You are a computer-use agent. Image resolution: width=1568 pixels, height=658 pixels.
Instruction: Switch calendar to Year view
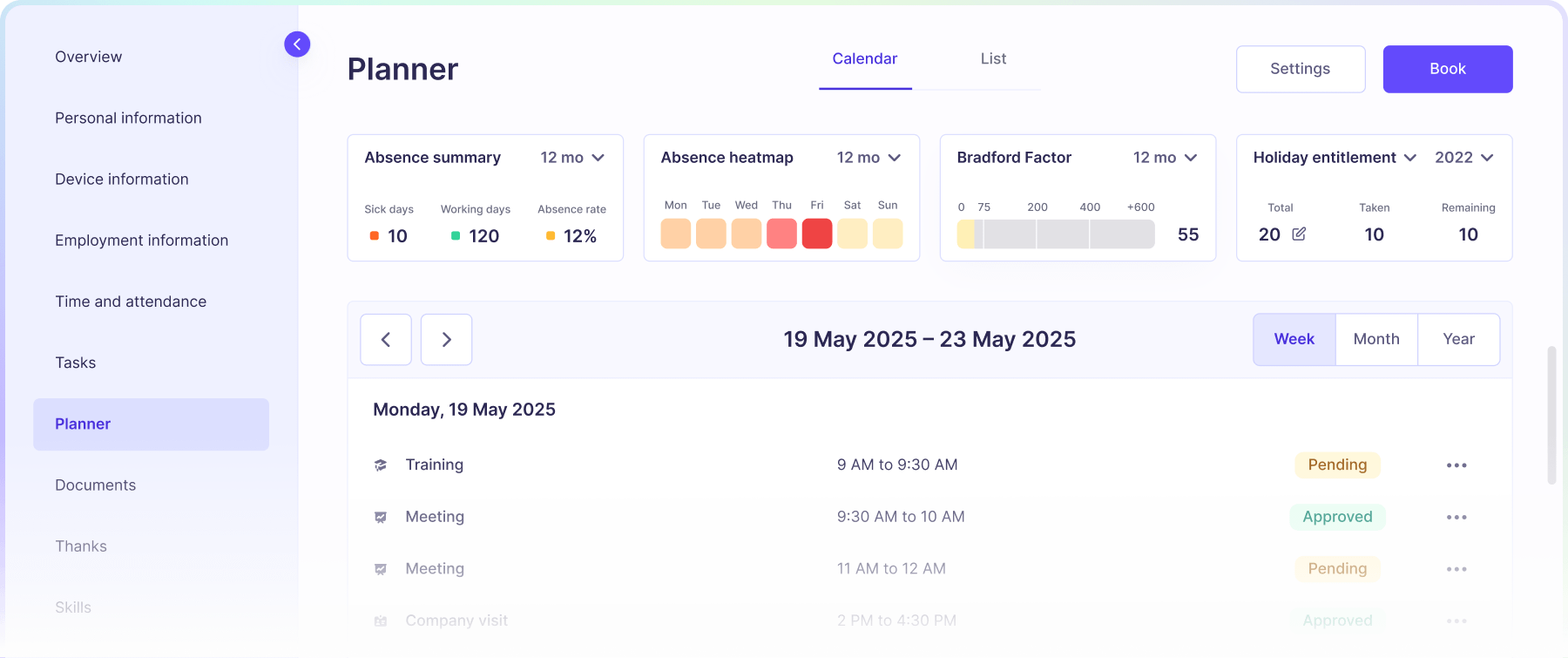pyautogui.click(x=1458, y=339)
